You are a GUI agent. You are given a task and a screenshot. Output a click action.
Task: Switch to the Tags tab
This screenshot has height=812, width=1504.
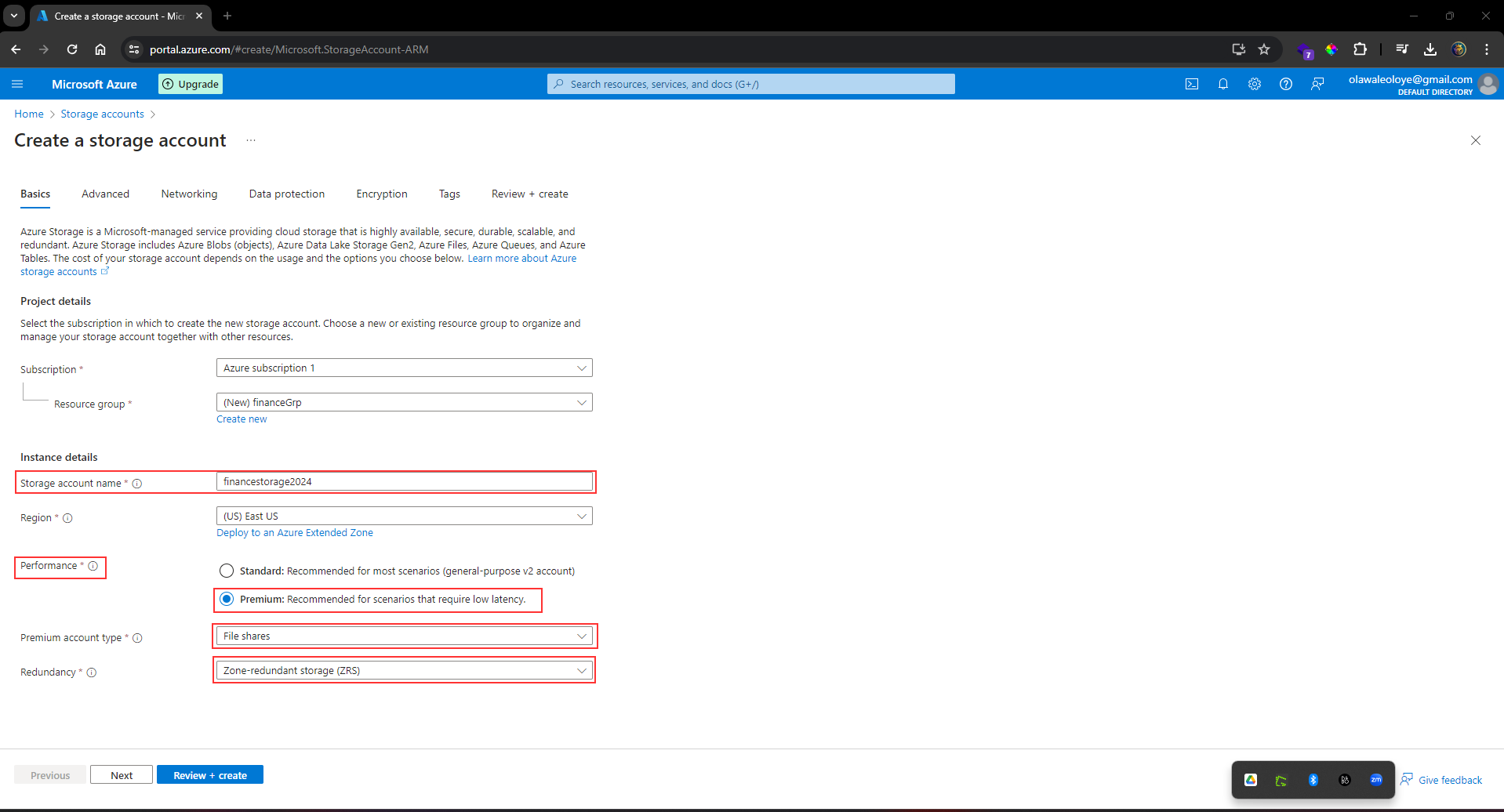449,194
